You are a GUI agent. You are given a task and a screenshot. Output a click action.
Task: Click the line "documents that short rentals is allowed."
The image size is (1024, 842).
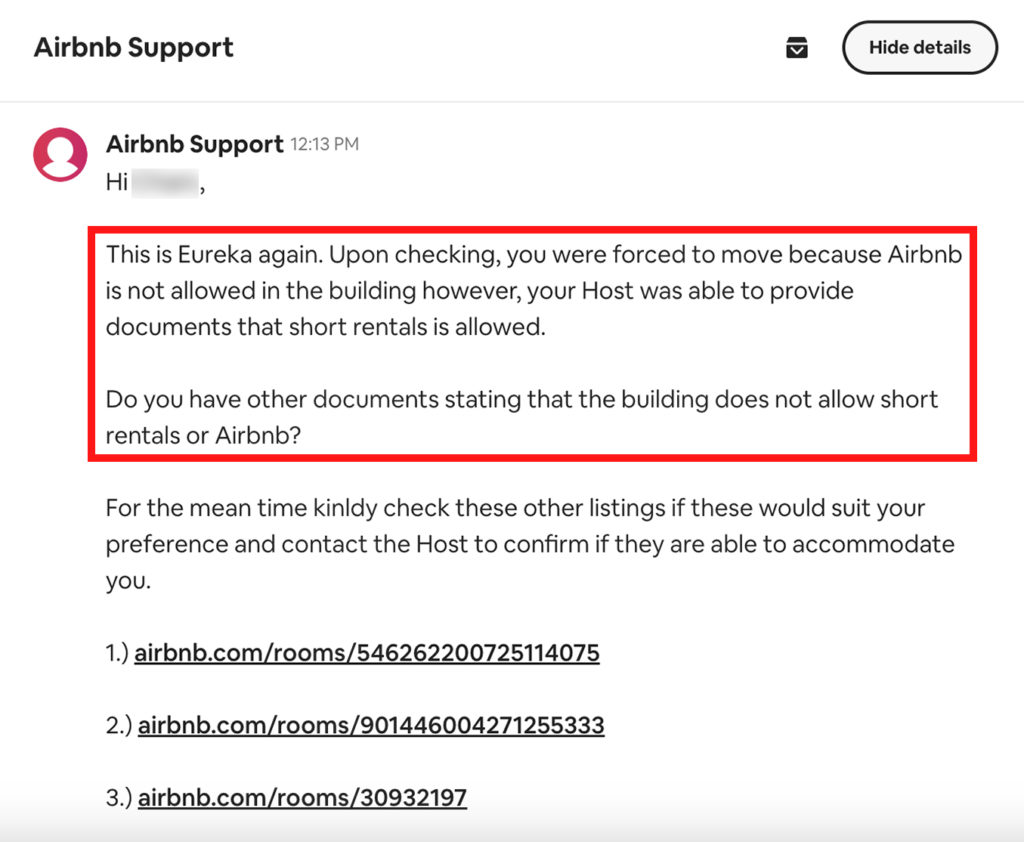pos(326,328)
